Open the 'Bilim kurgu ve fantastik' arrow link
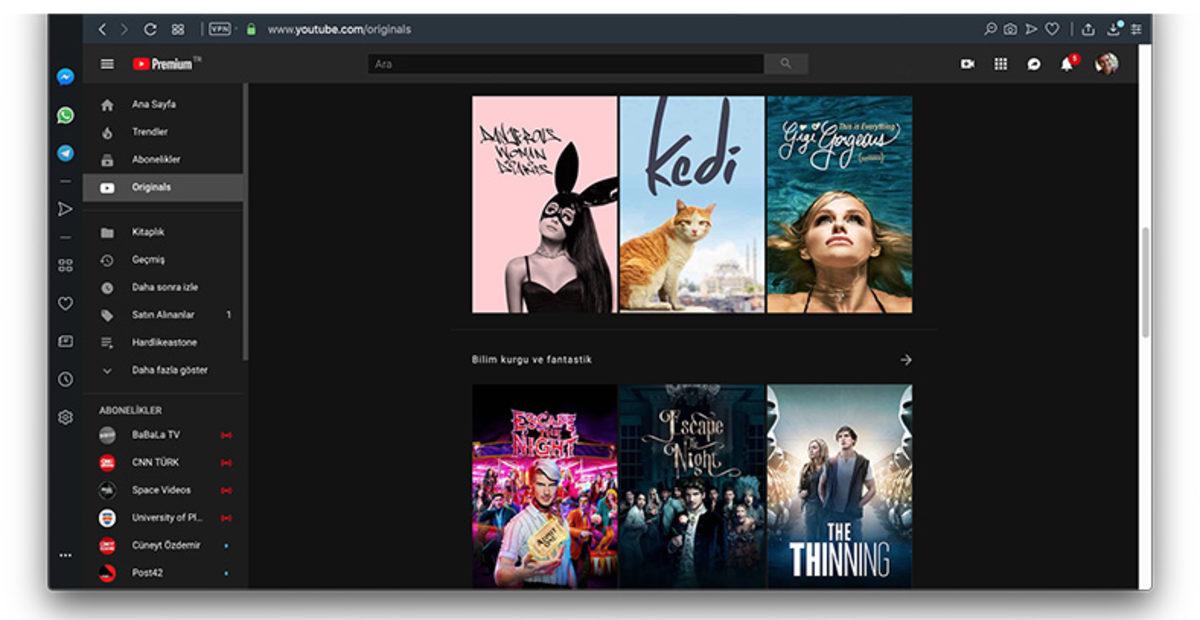 (x=906, y=359)
